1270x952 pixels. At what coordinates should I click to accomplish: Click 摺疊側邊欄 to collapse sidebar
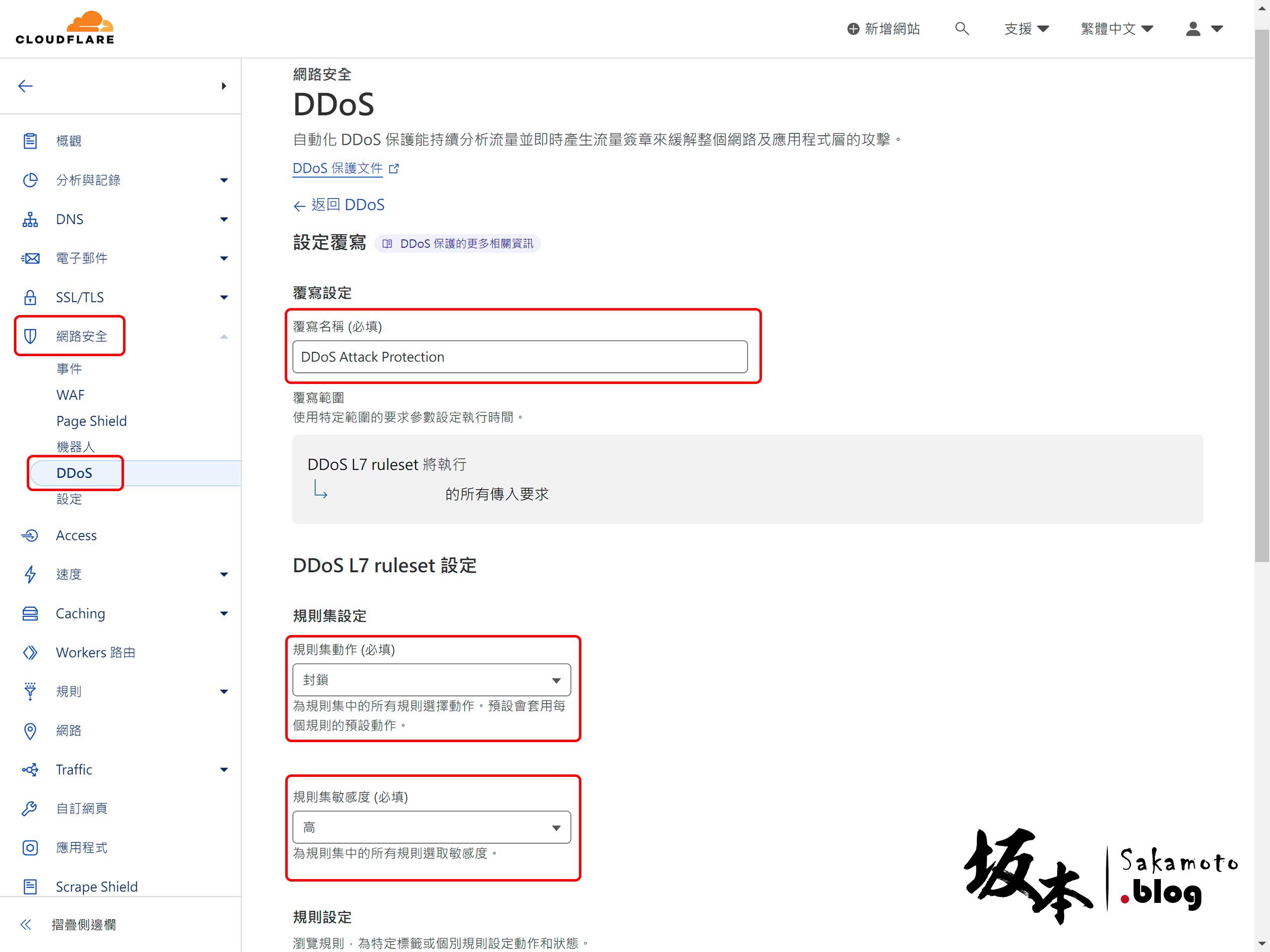coord(84,924)
